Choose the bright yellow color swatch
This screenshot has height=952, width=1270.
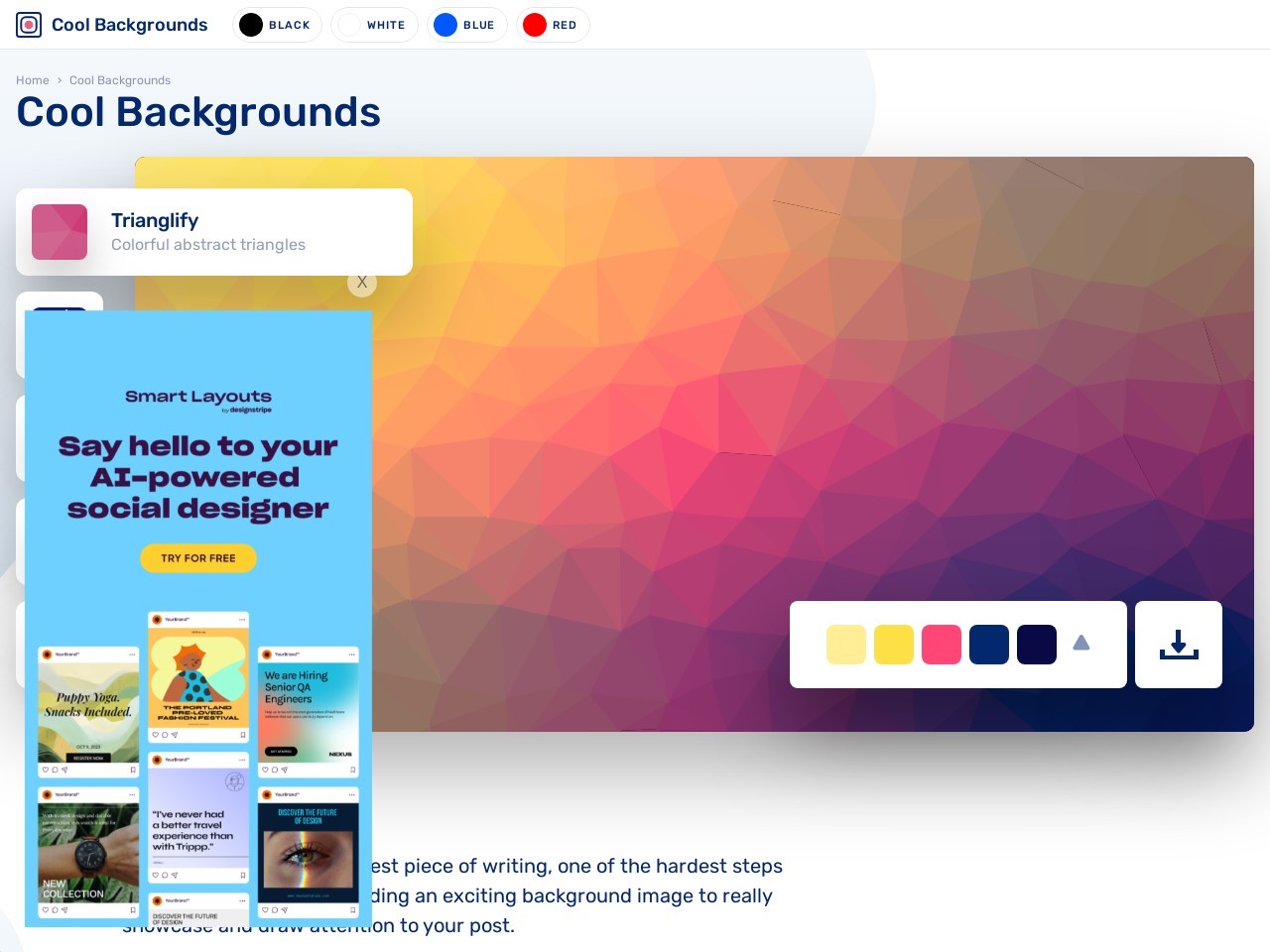[x=894, y=645]
